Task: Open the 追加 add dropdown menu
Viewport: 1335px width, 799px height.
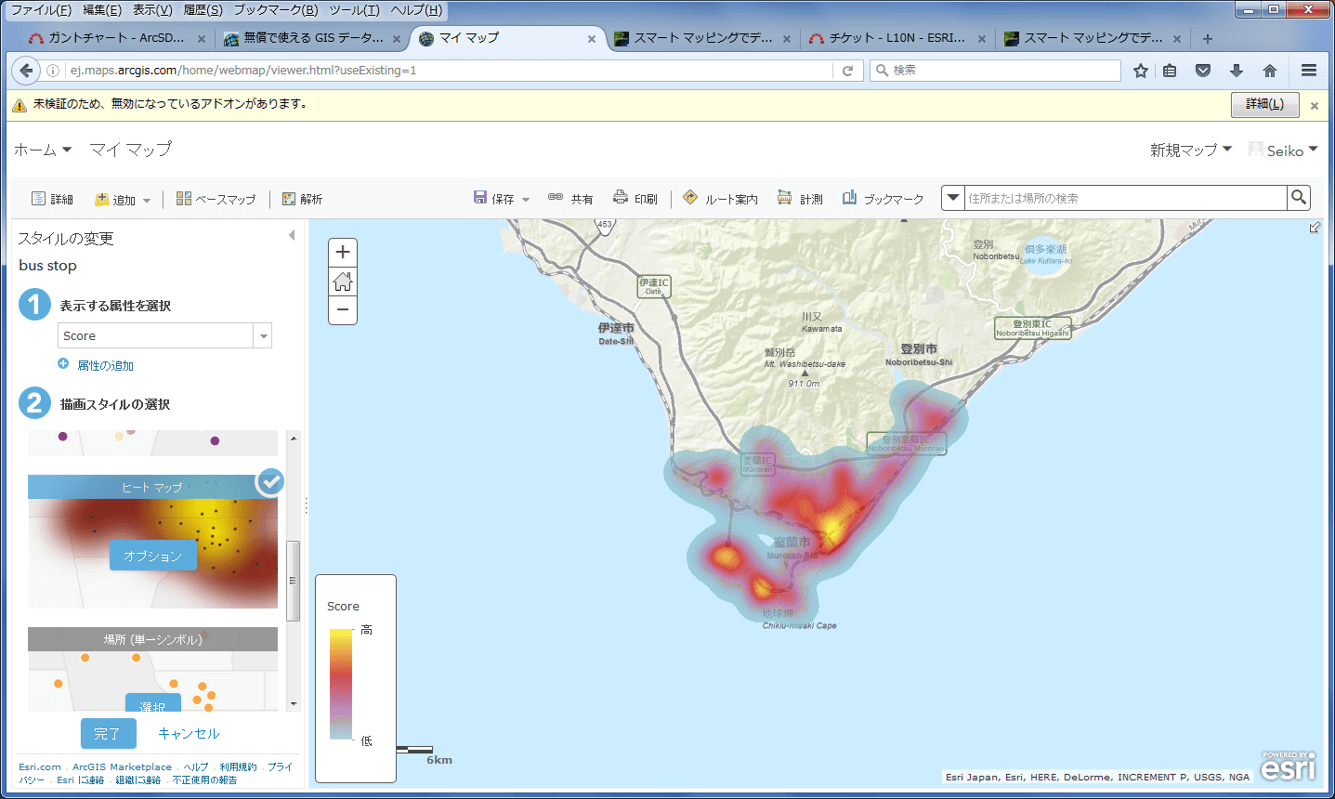Action: 123,200
